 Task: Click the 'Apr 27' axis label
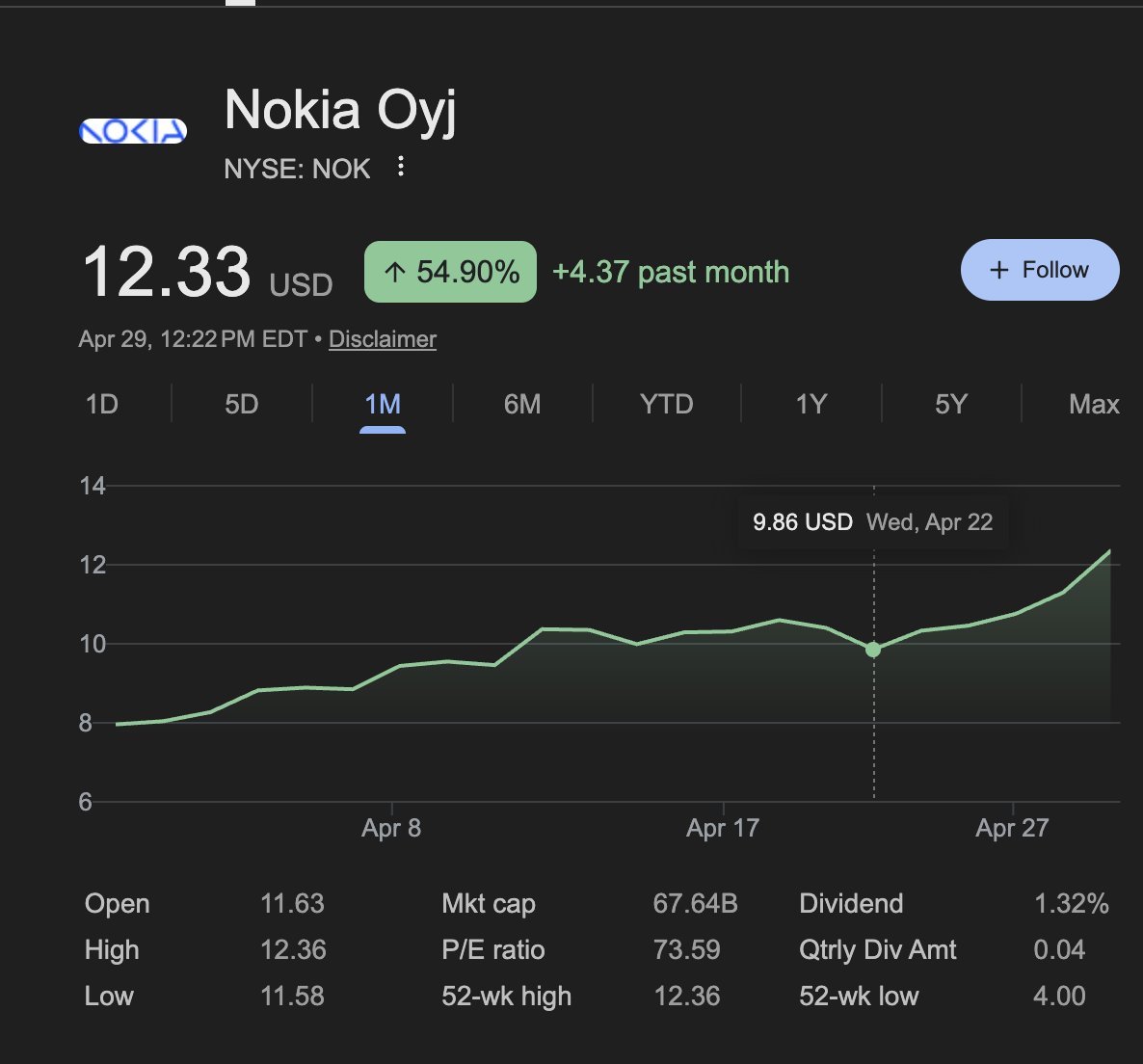1012,828
